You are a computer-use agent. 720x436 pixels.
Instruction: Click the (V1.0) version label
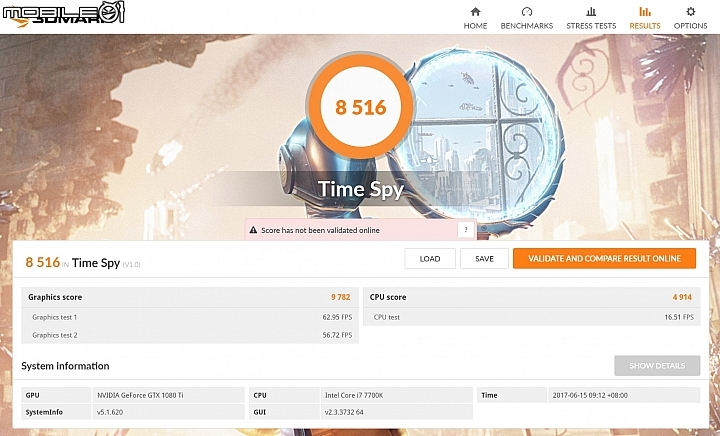click(131, 265)
